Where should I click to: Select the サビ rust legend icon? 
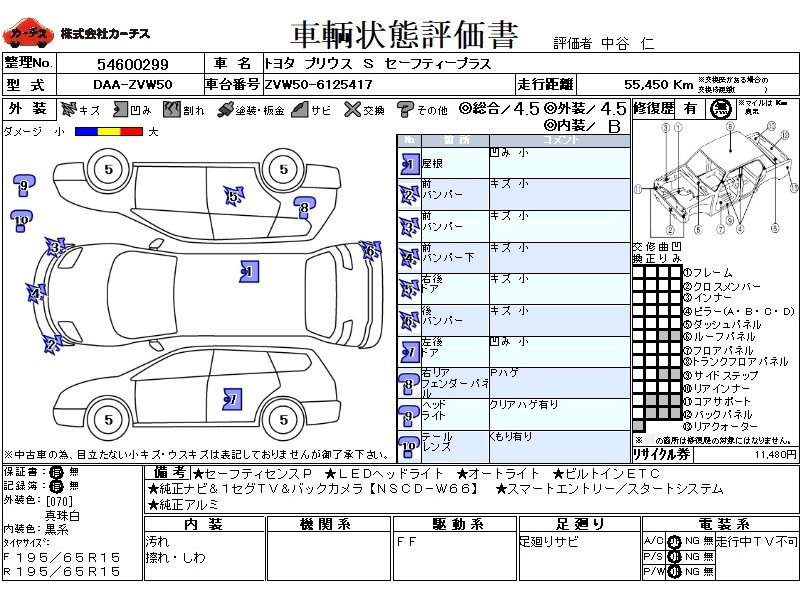coord(301,109)
